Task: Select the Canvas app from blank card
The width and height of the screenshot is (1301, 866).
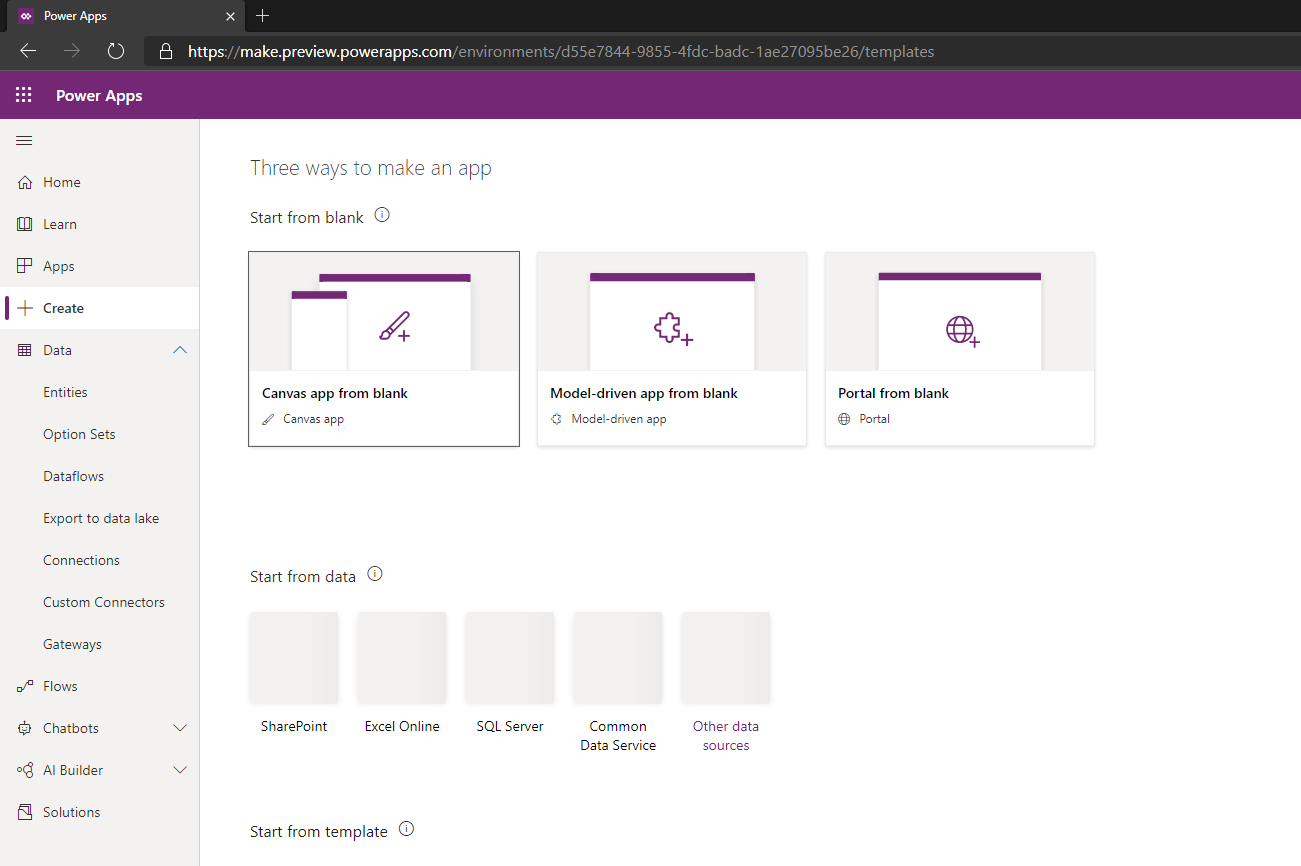Action: point(384,349)
